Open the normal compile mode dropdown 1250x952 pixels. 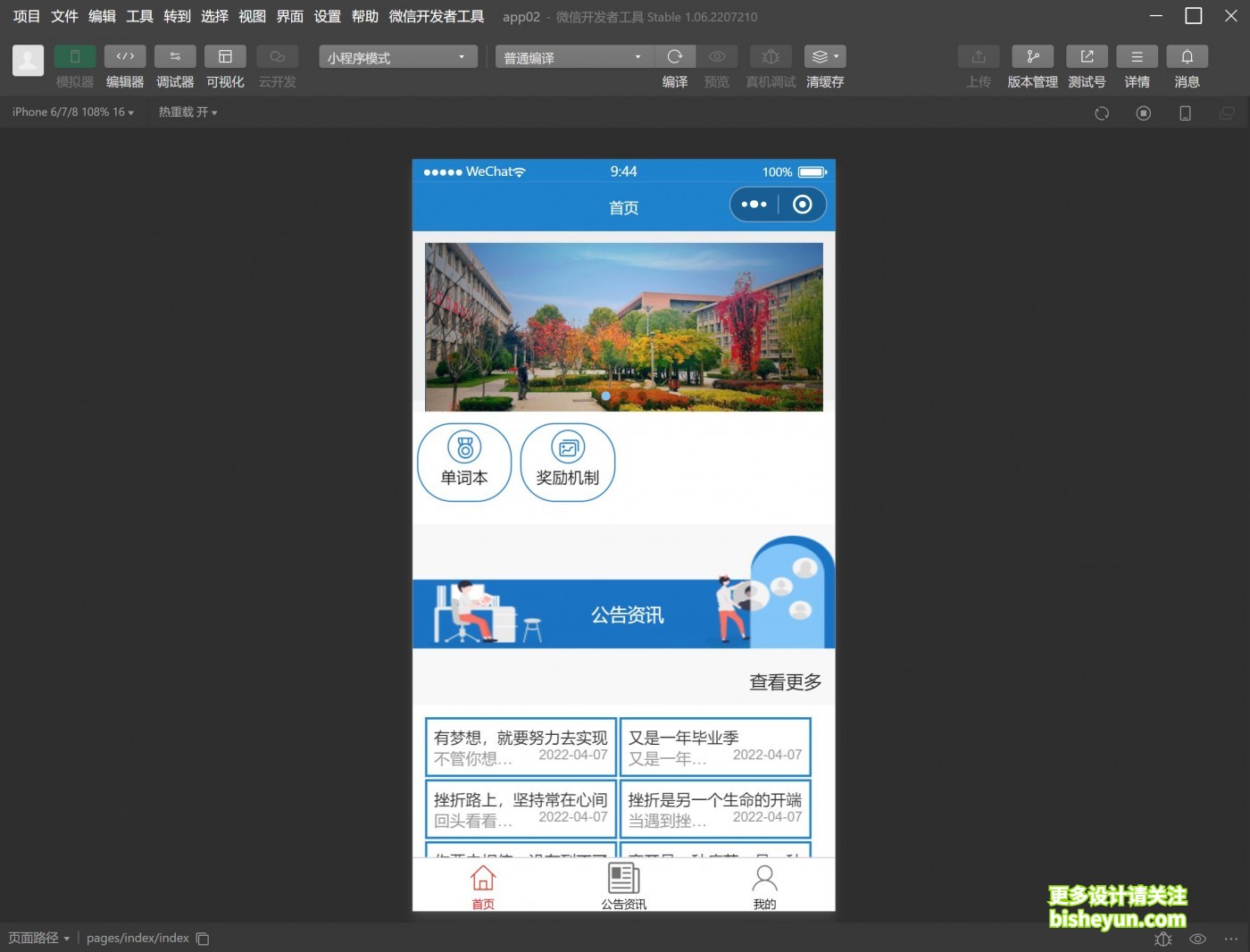[x=575, y=57]
